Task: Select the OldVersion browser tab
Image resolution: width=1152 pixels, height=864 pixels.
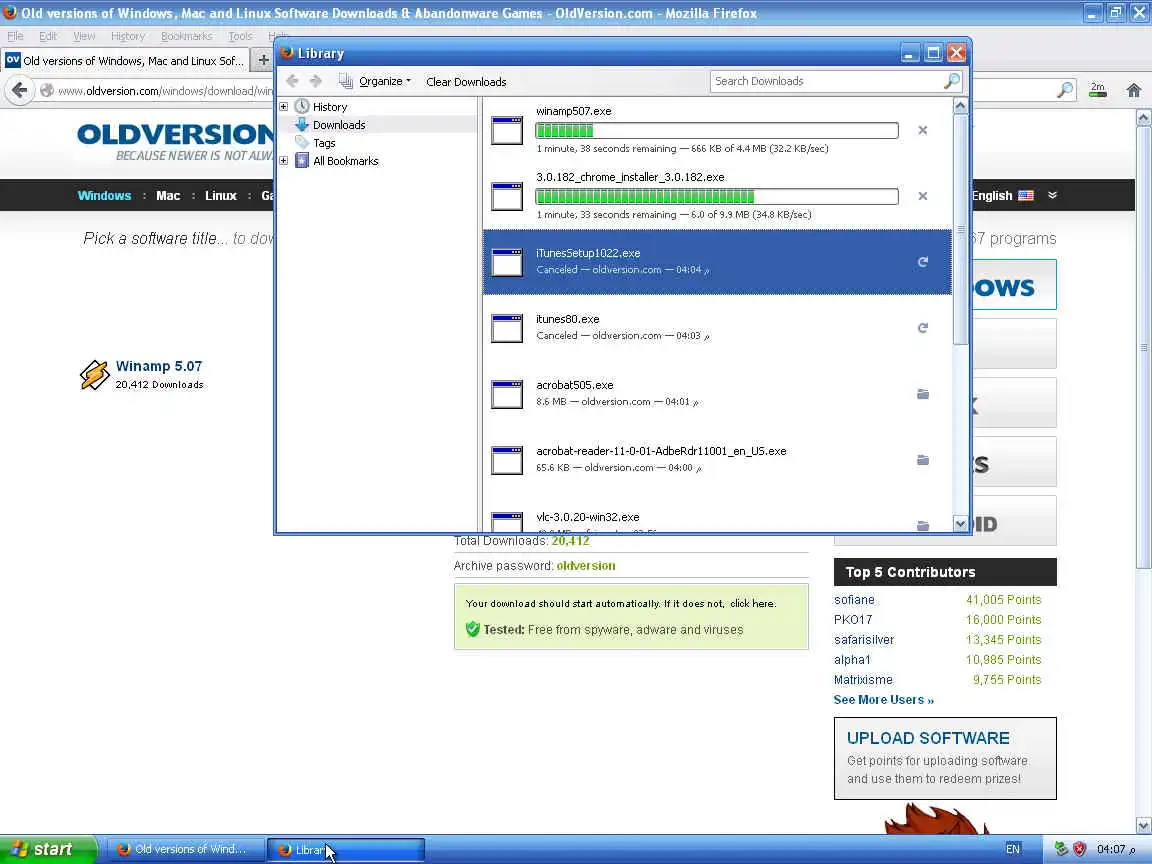Action: coord(125,60)
